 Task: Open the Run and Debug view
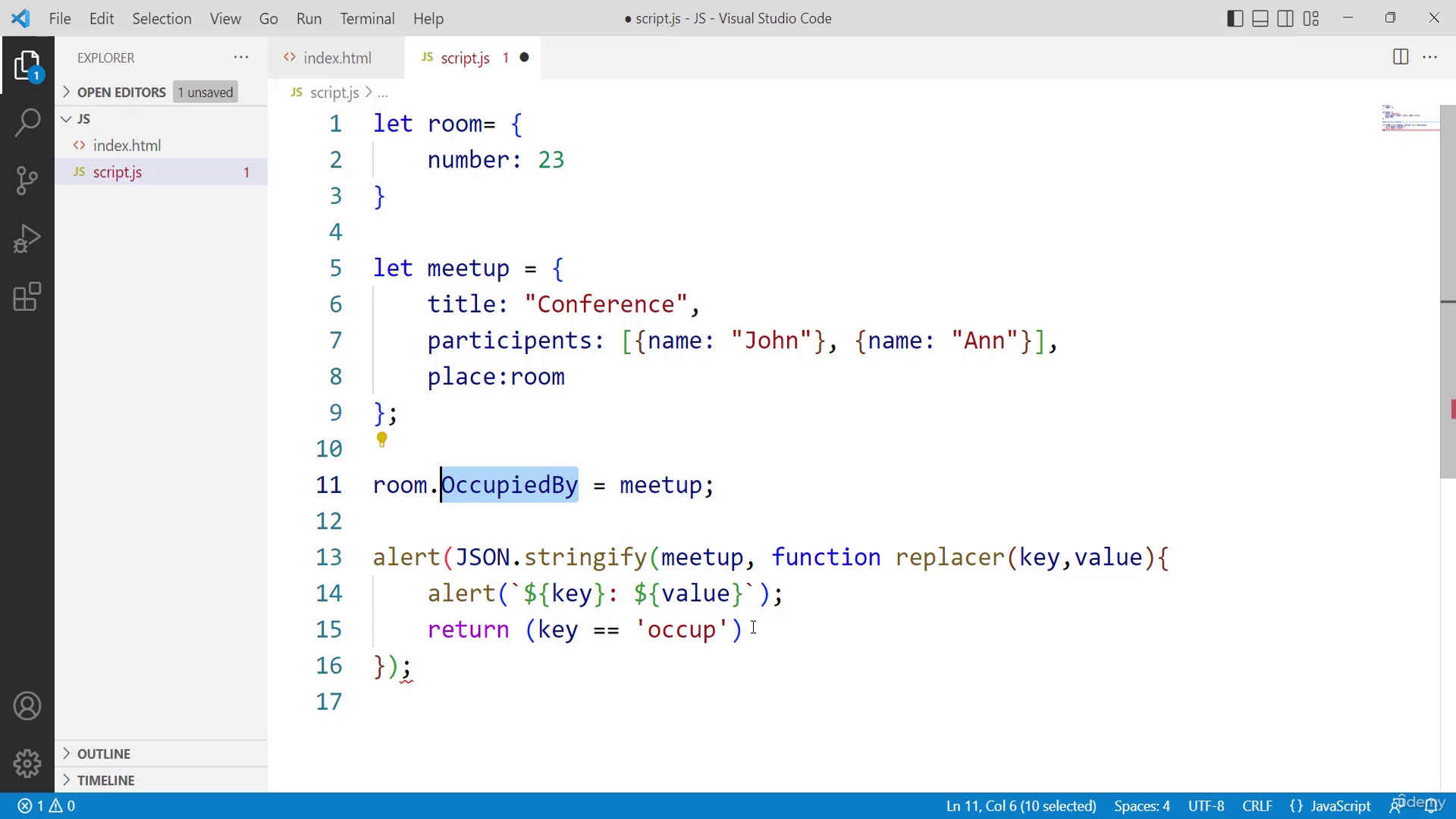(27, 238)
